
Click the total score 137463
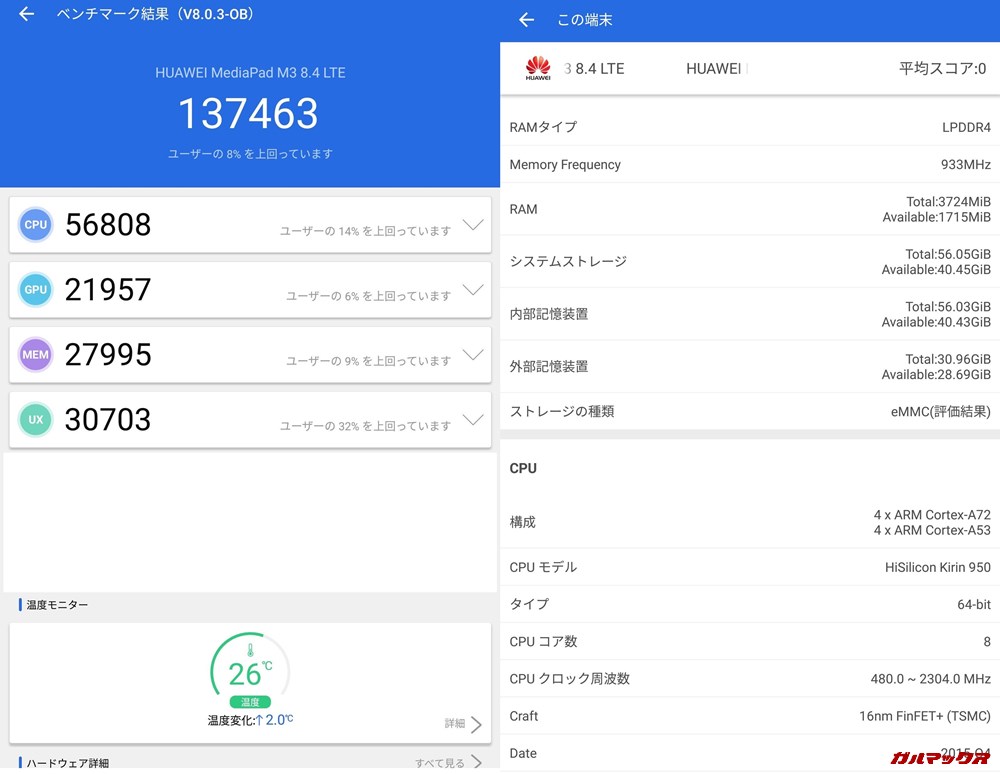pyautogui.click(x=247, y=114)
